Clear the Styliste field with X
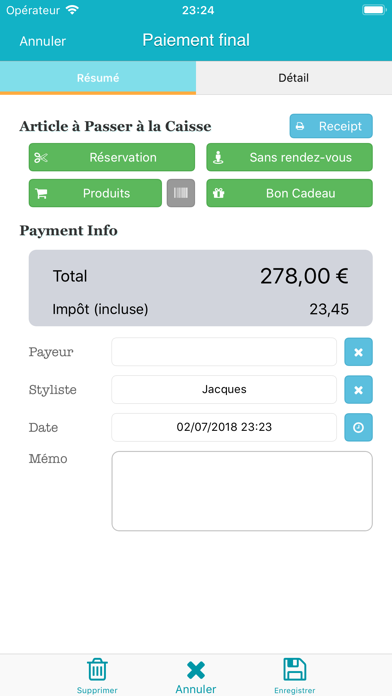392x696 pixels. [x=358, y=390]
